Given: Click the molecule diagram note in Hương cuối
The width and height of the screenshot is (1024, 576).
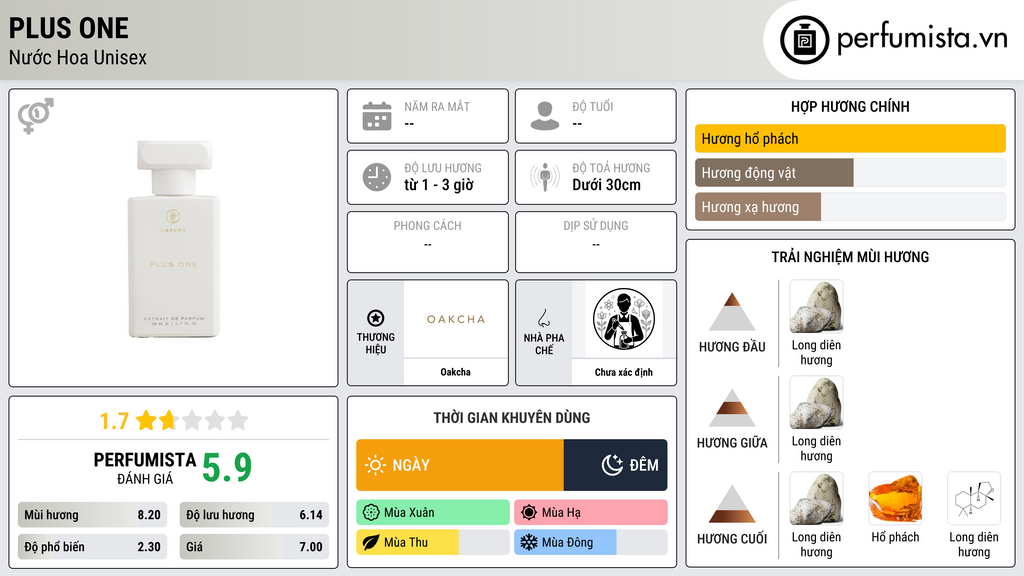Looking at the screenshot, I should 974,498.
